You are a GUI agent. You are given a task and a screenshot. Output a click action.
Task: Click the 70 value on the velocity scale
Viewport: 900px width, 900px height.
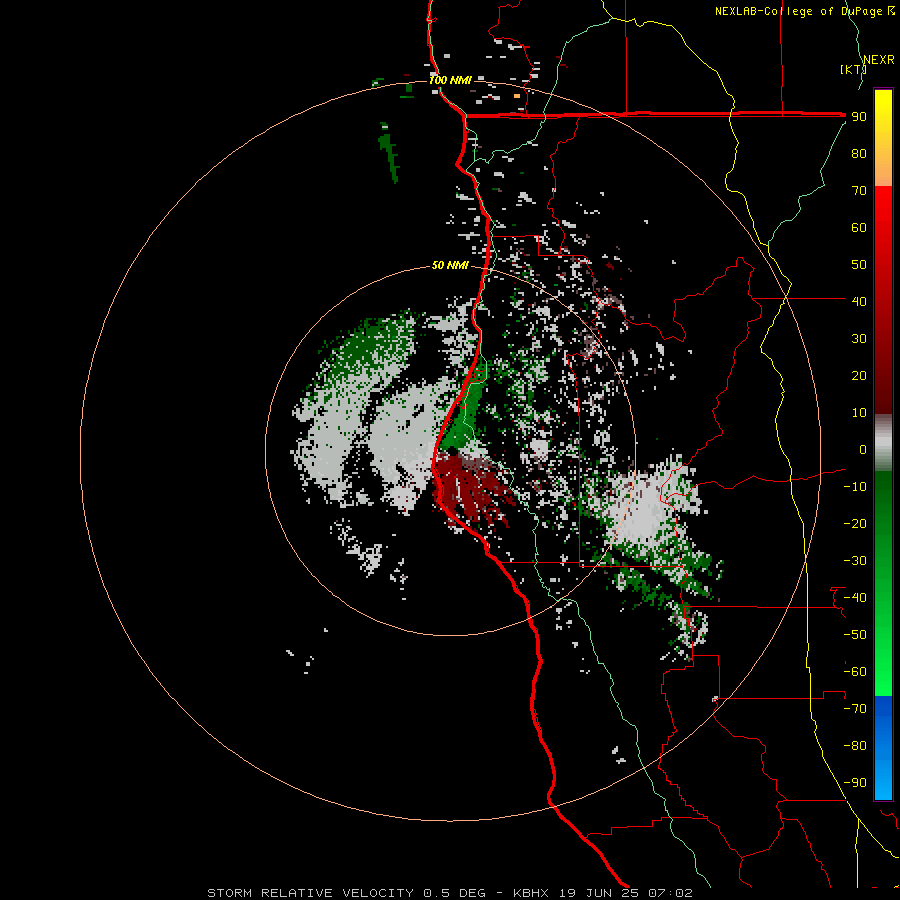[x=859, y=191]
